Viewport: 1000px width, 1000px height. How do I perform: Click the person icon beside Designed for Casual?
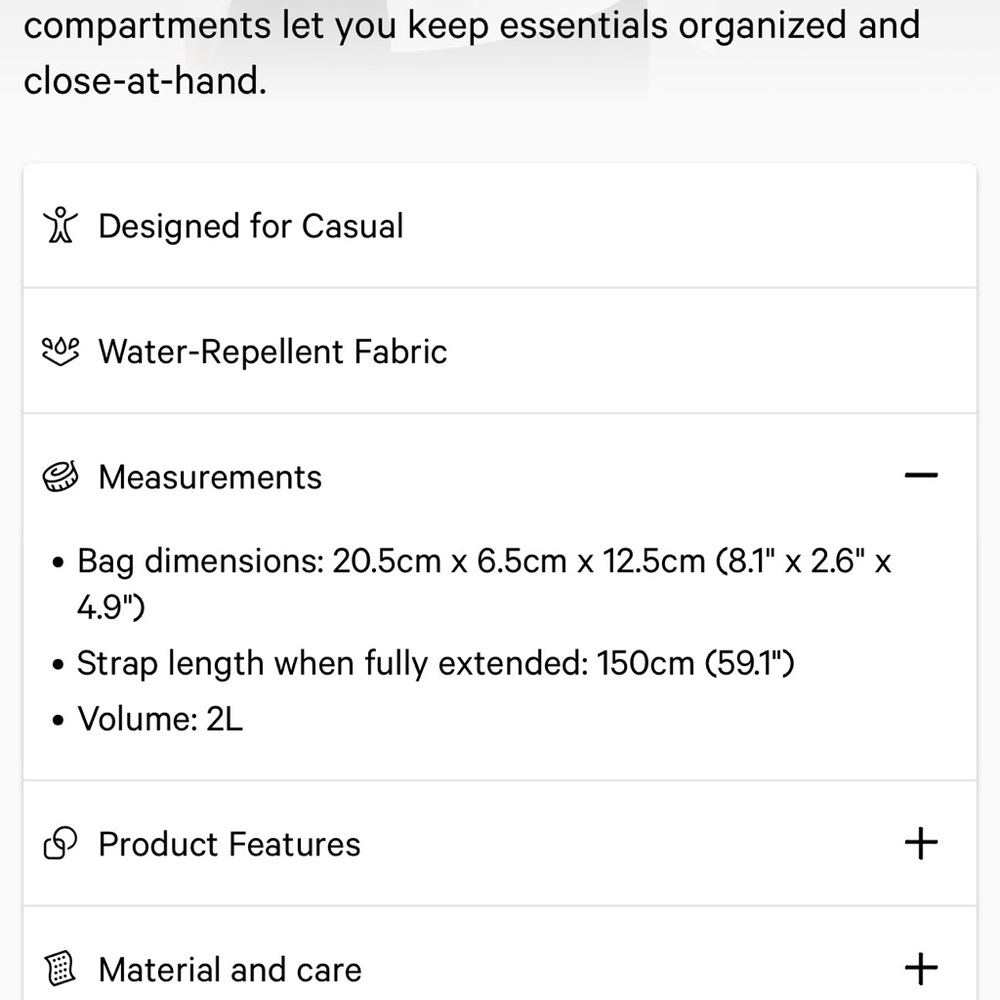[60, 226]
